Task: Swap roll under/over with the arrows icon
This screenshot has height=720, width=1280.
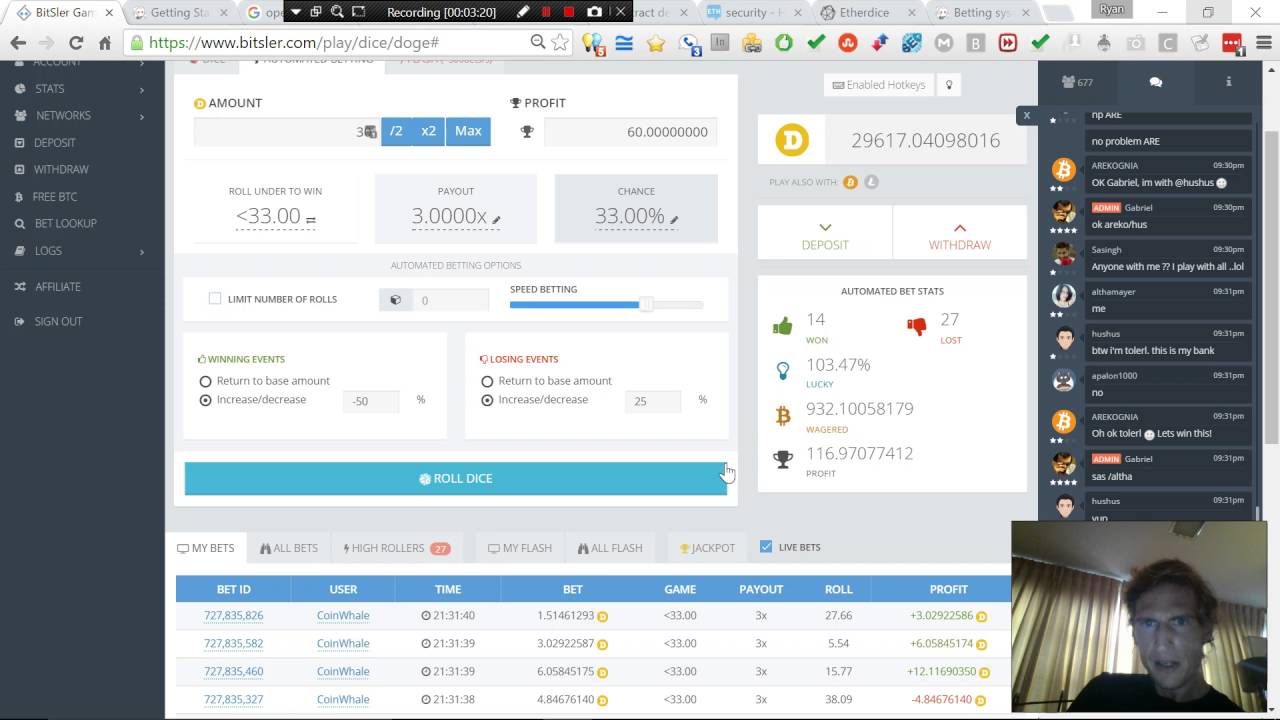Action: tap(311, 220)
